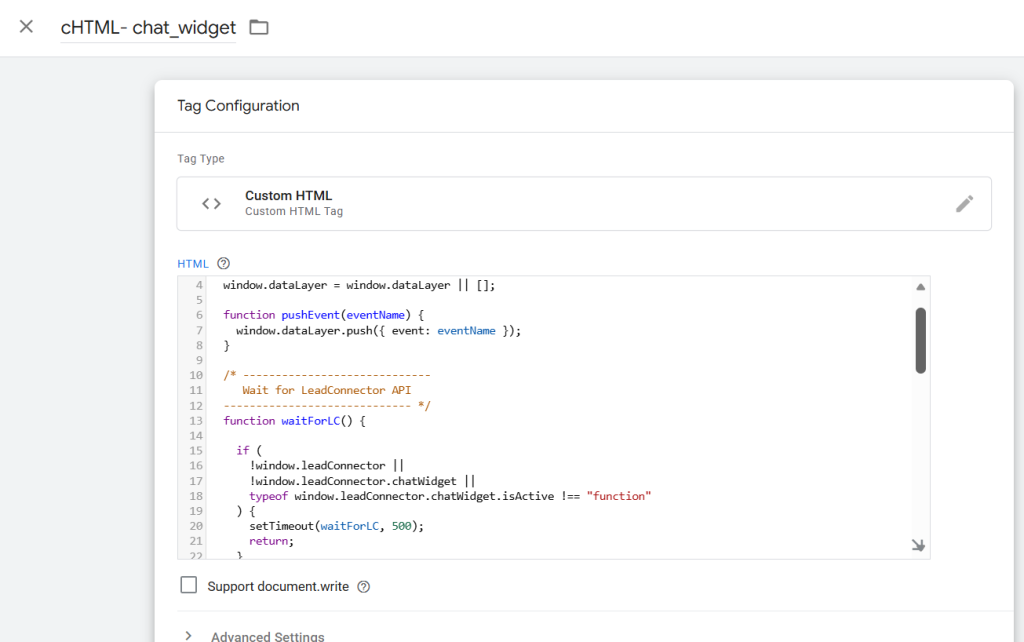Open the folder icon beside tag name
This screenshot has width=1024, height=642.
pos(259,27)
